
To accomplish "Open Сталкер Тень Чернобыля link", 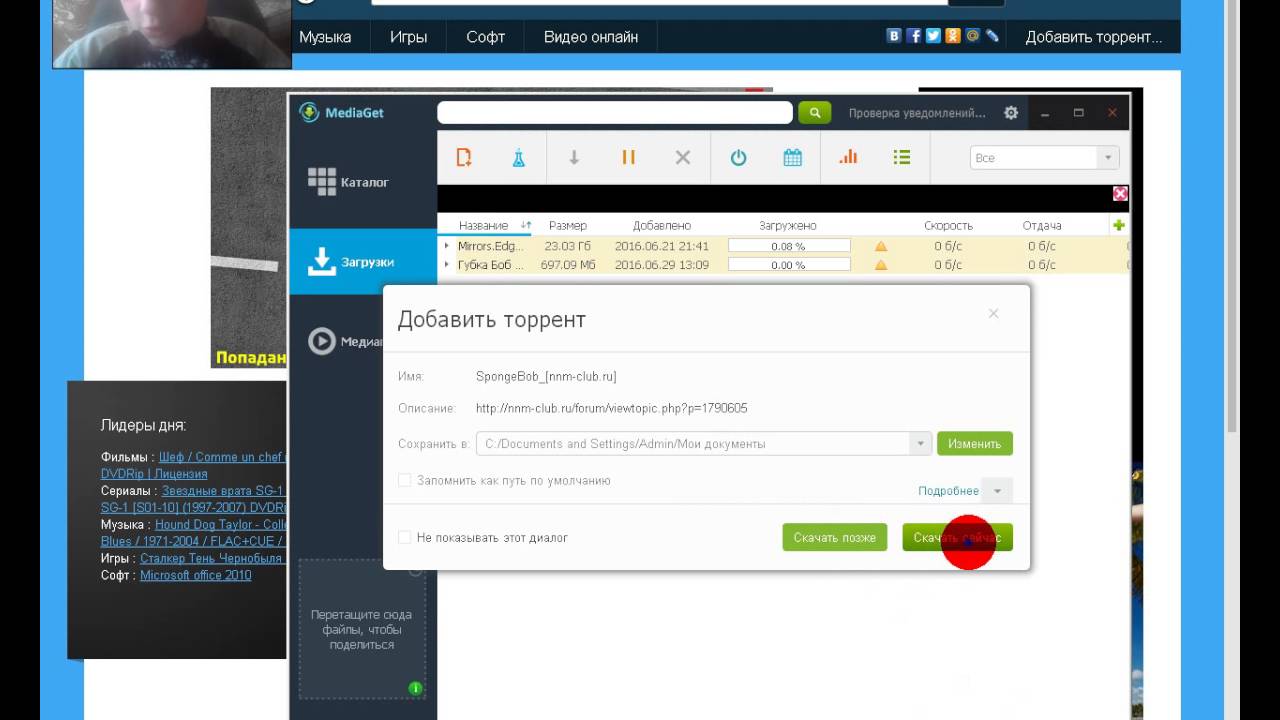I will click(212, 558).
